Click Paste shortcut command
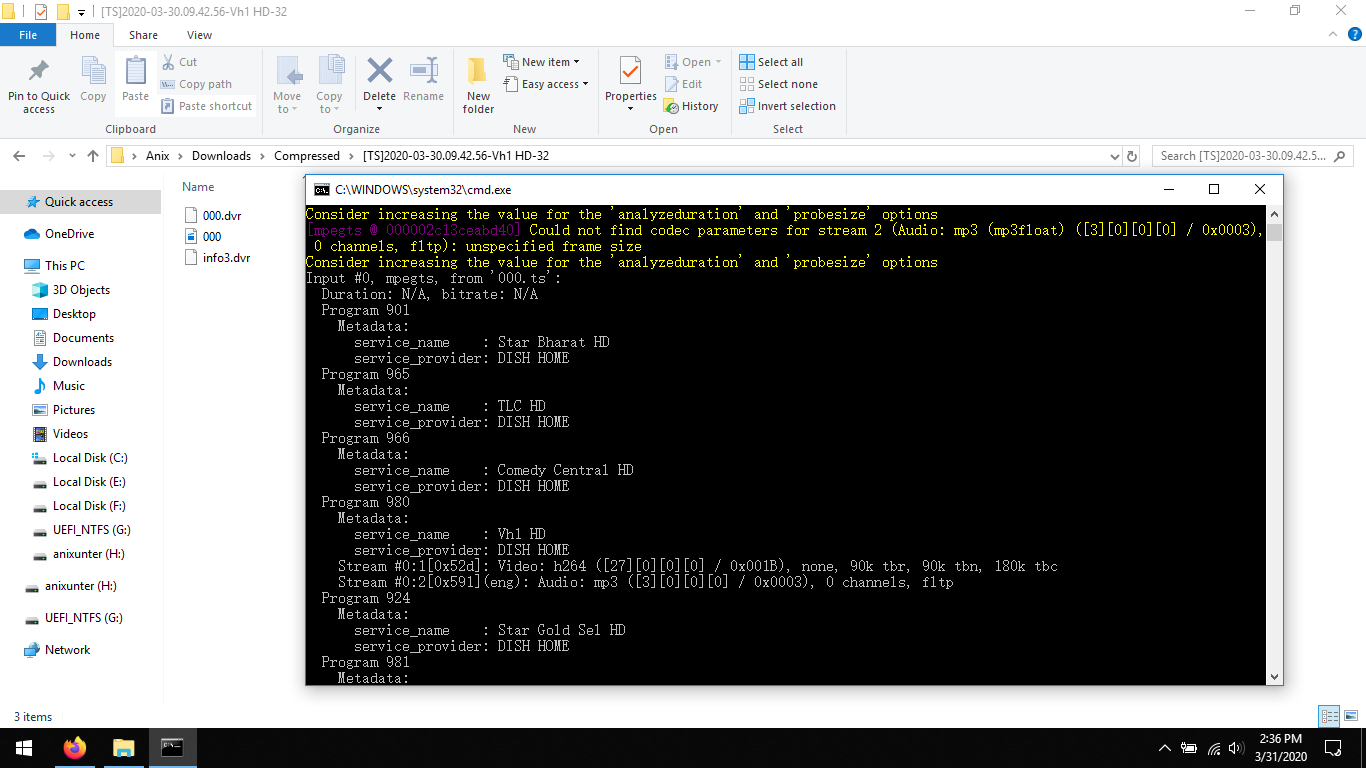This screenshot has height=768, width=1366. pyautogui.click(x=206, y=106)
